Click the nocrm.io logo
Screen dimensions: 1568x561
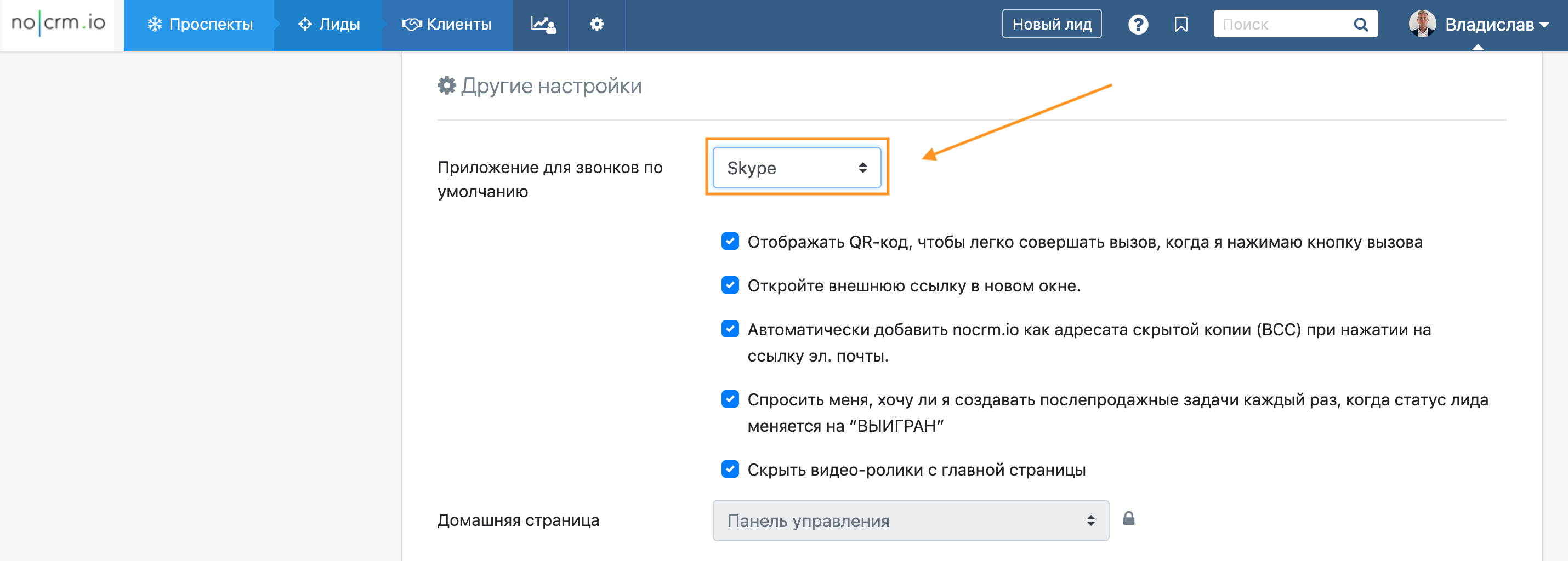click(58, 24)
